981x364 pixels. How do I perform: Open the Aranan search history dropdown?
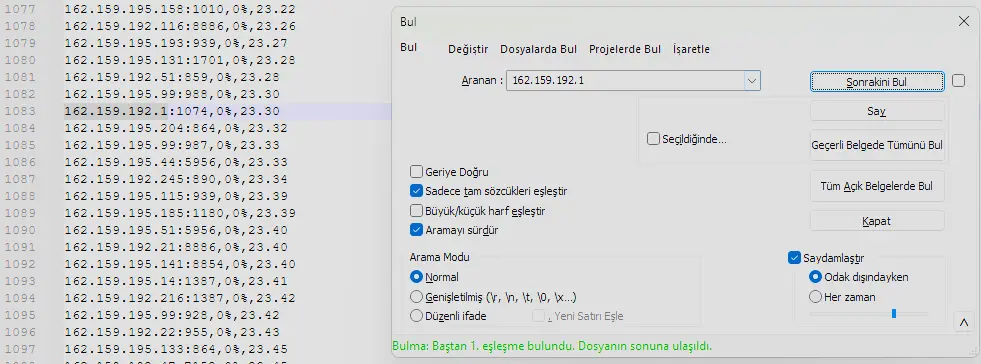(752, 81)
